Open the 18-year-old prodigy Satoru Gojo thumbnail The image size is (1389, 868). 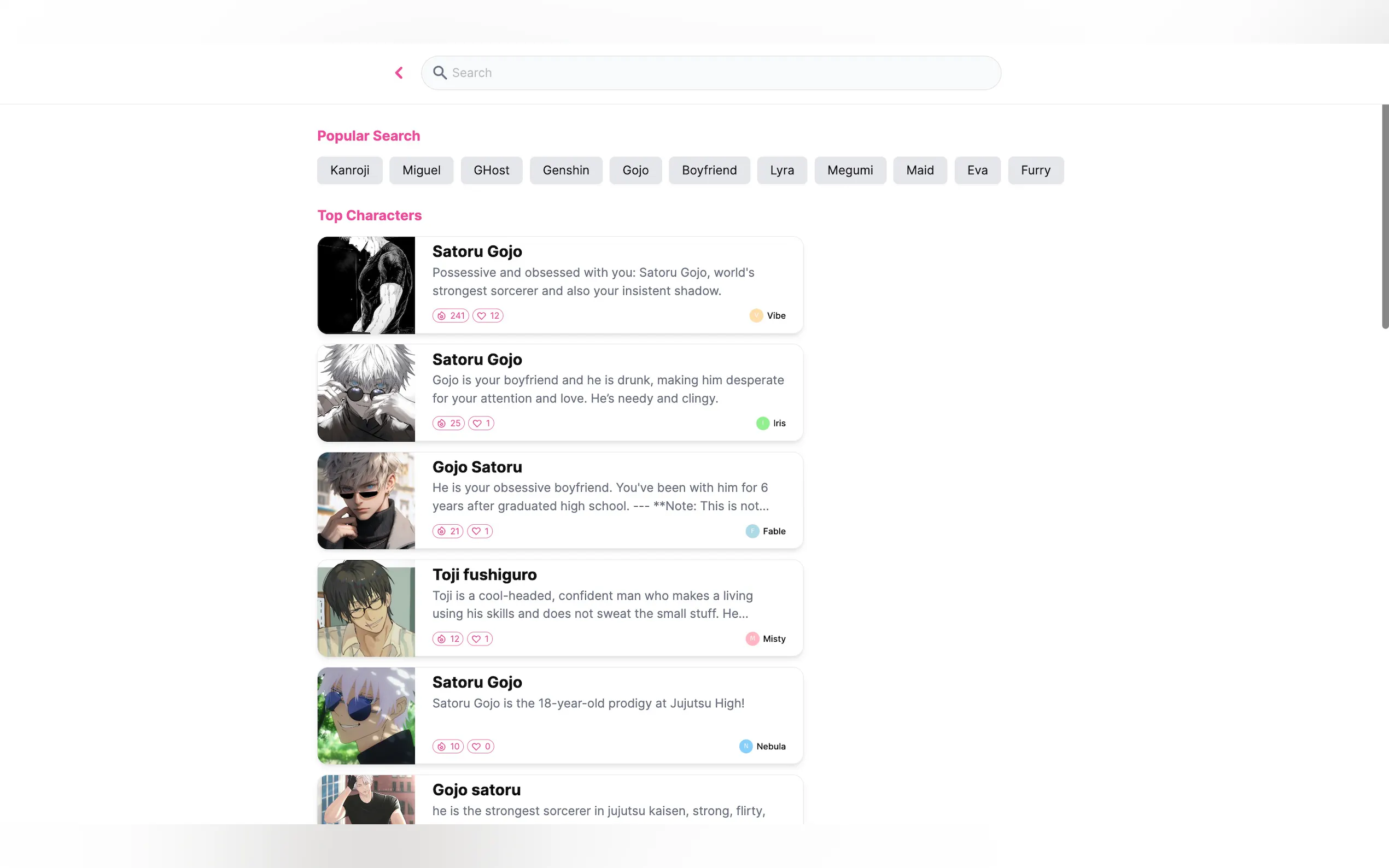[366, 716]
